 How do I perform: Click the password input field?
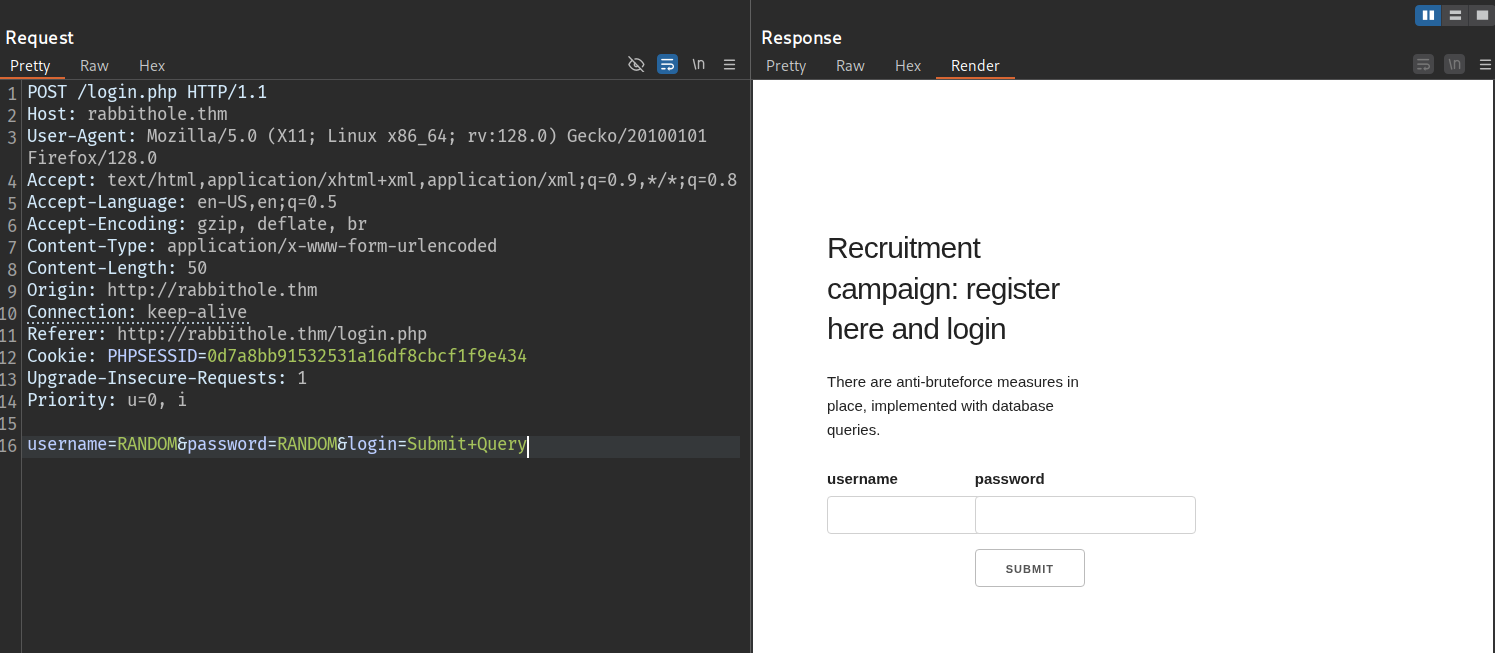pos(1085,515)
